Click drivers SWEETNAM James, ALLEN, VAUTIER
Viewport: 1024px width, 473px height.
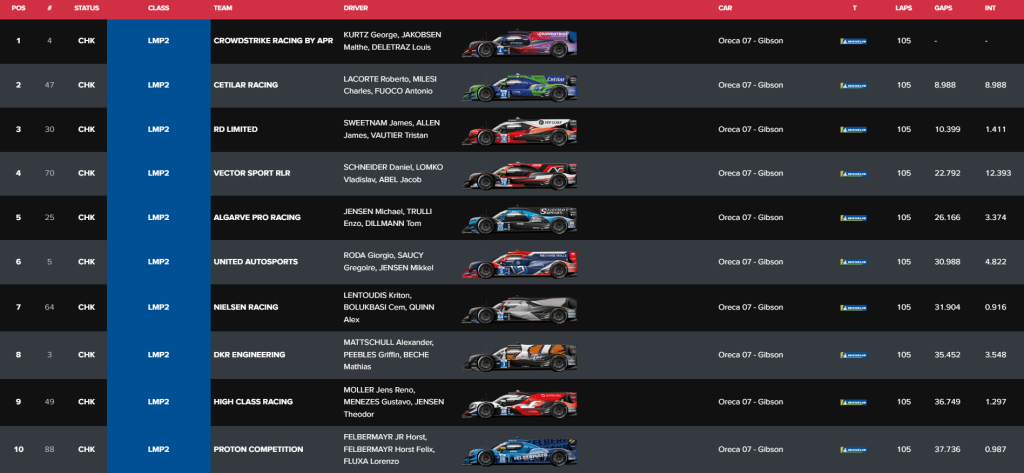click(391, 129)
